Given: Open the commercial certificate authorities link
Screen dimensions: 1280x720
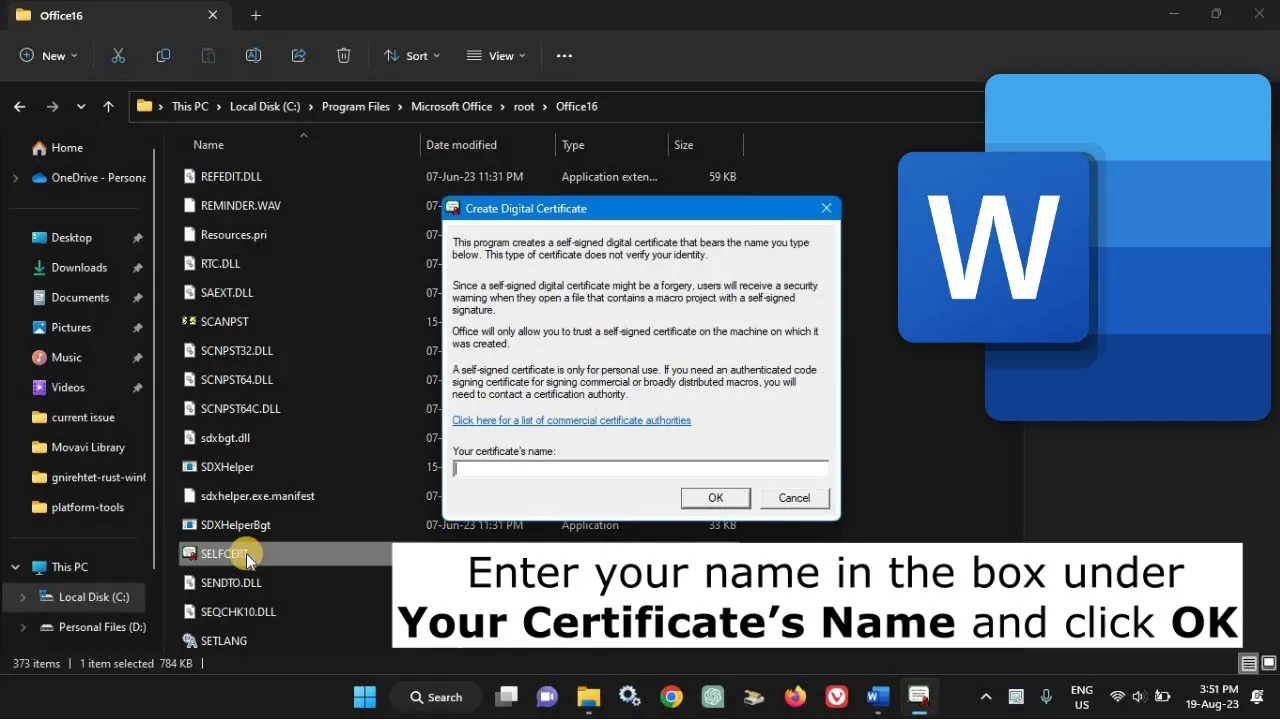Looking at the screenshot, I should tap(571, 421).
